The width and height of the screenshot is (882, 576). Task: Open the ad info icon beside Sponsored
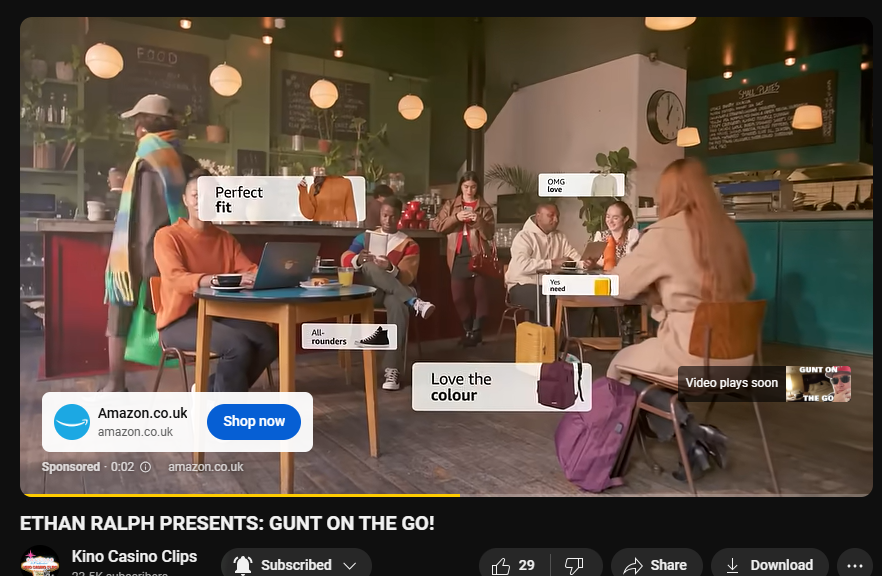[x=146, y=467]
